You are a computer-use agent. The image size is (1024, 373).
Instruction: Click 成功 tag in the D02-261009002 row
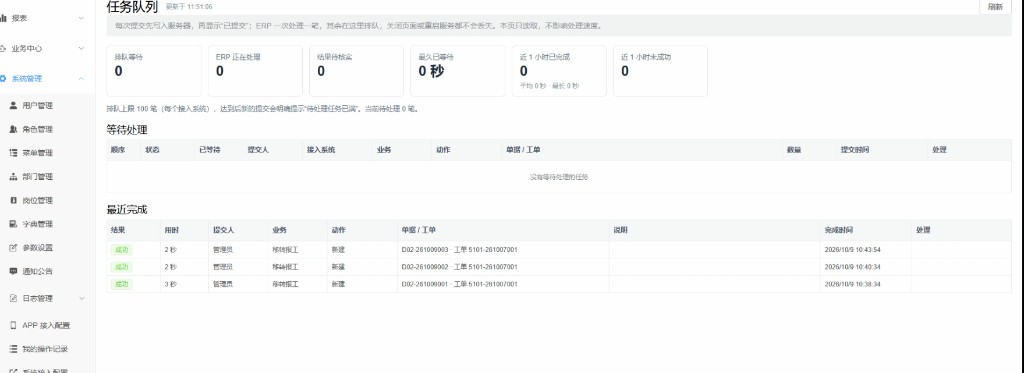(x=121, y=267)
